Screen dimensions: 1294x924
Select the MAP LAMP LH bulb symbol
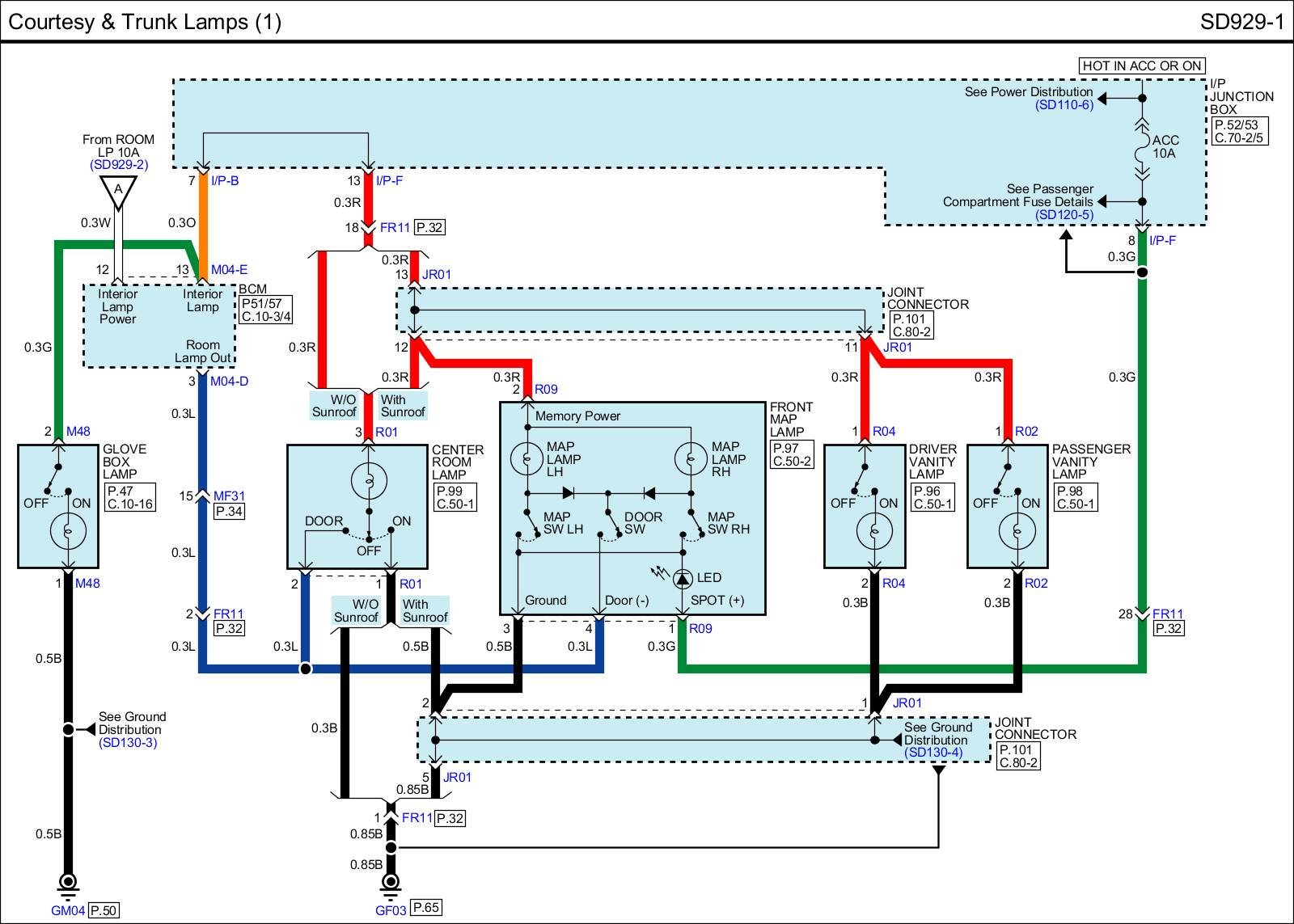point(527,459)
